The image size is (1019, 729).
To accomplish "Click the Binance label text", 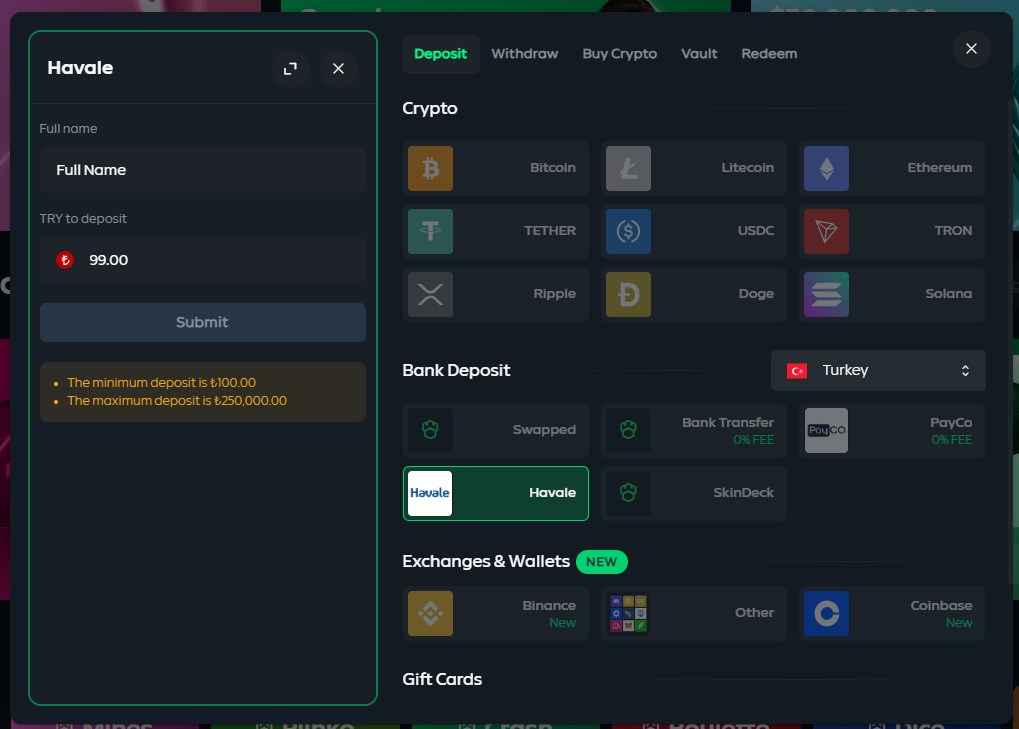I will (x=549, y=606).
